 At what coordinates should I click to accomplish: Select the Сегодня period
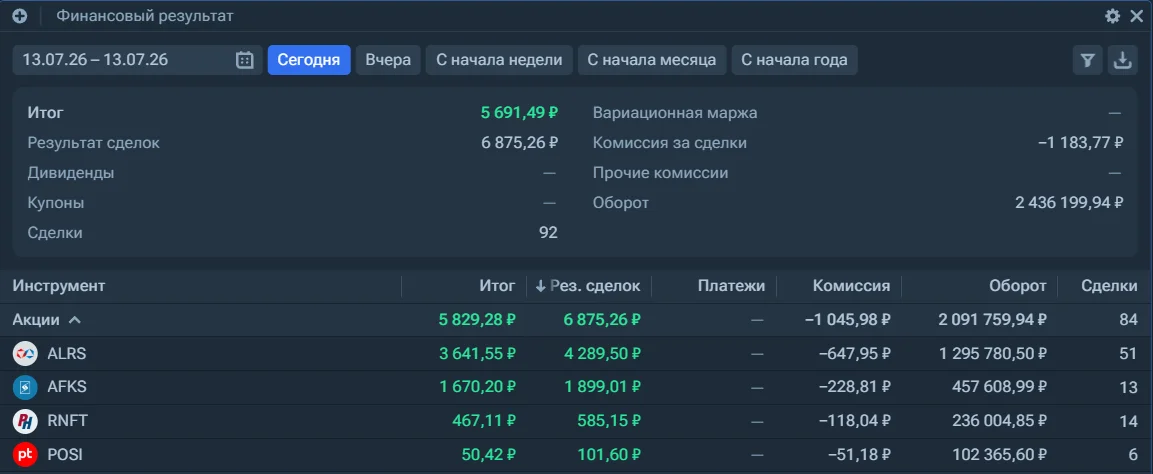point(309,60)
